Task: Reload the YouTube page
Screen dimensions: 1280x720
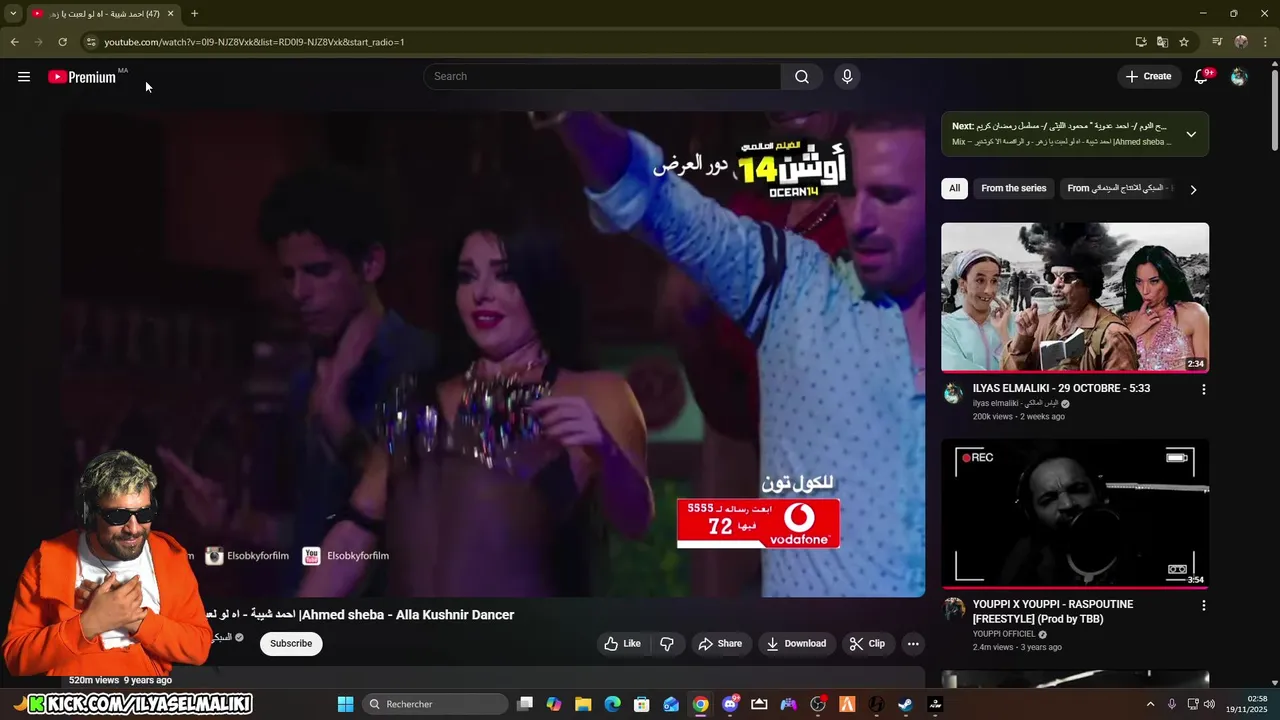Action: (62, 42)
